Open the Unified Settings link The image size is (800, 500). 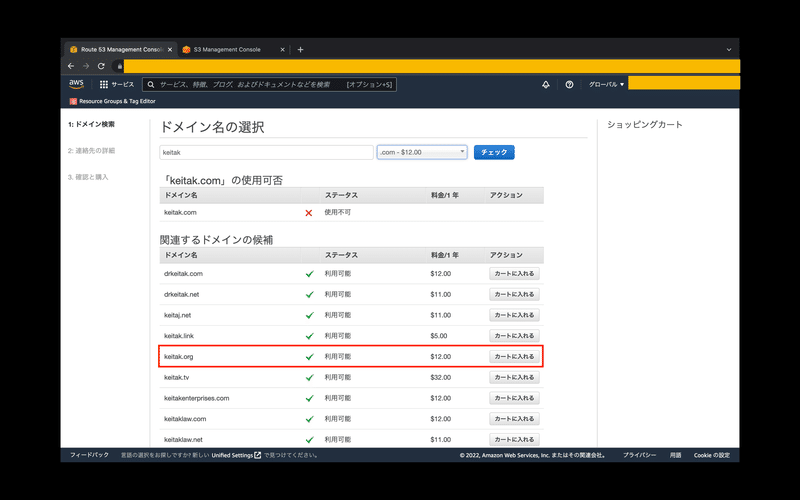232,455
